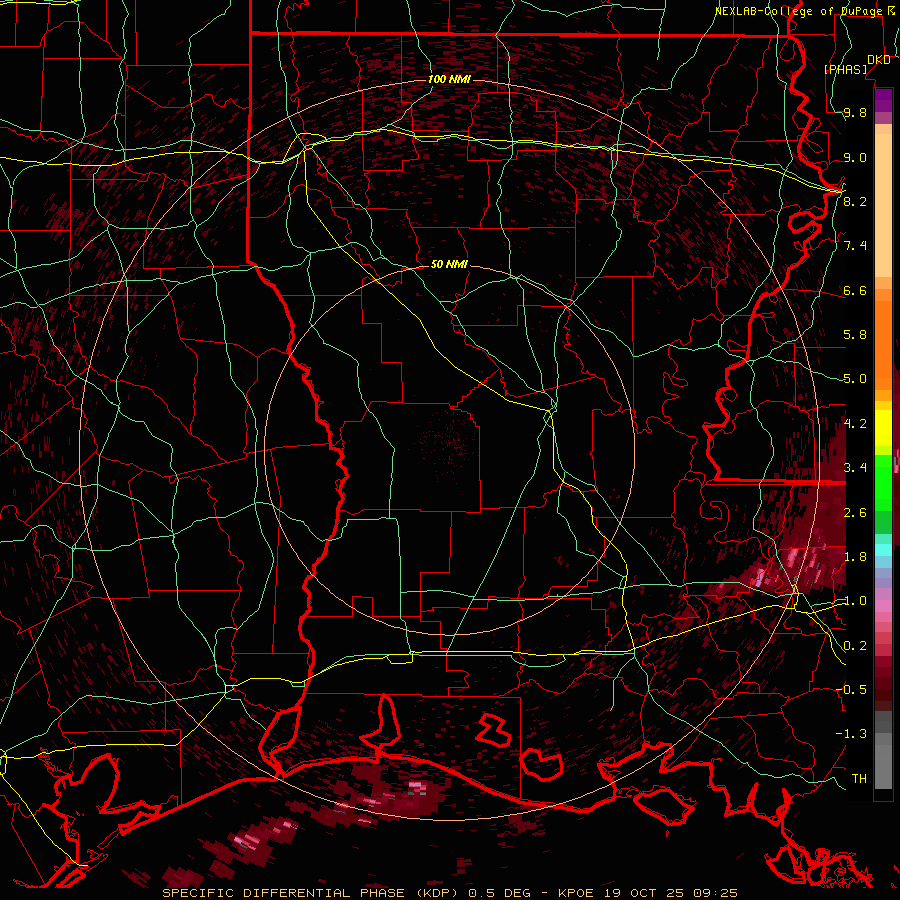Click the -1.3 value on the color scale
900x900 pixels.
pyautogui.click(x=850, y=734)
